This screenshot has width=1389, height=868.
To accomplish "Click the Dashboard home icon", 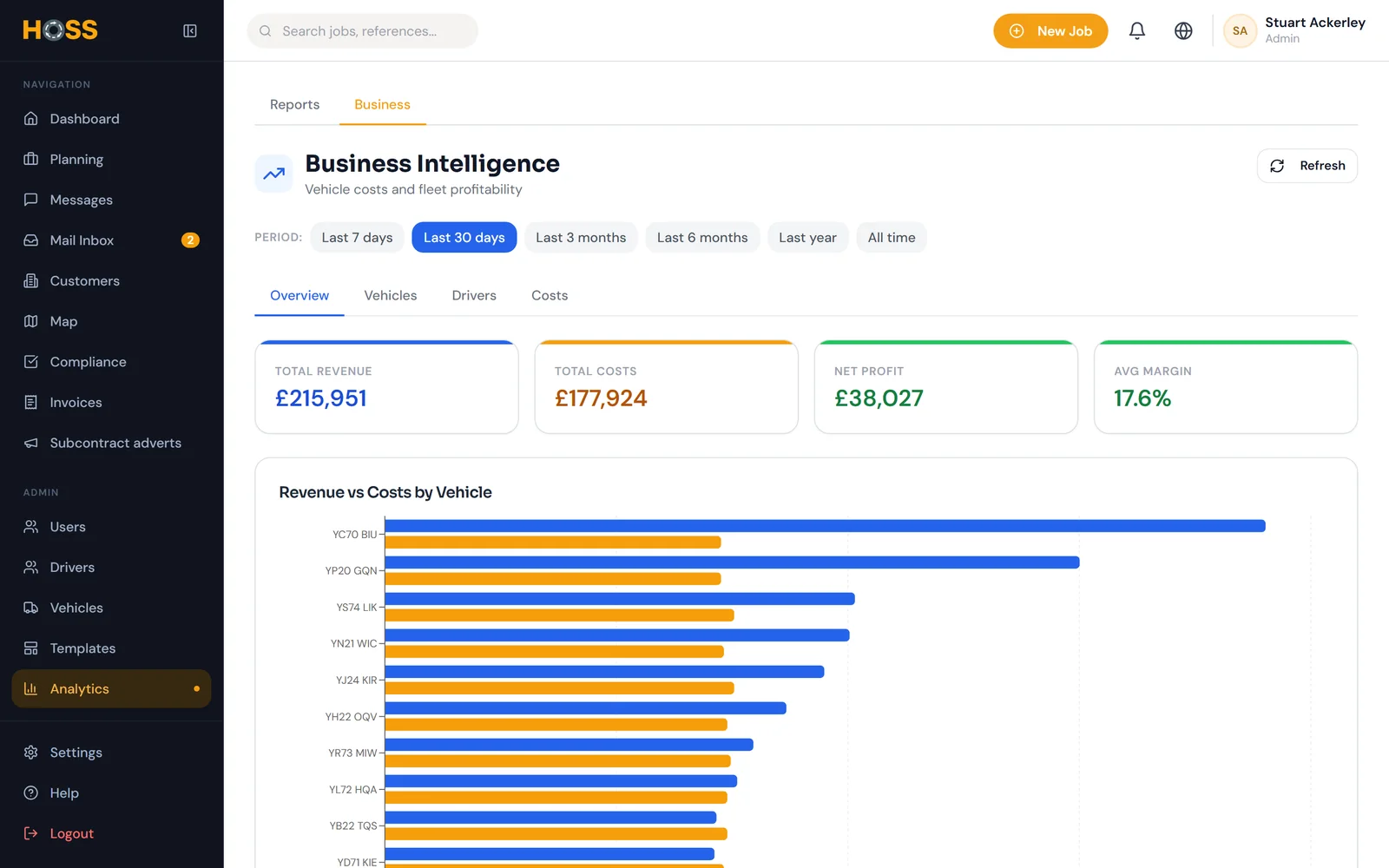I will (x=31, y=119).
